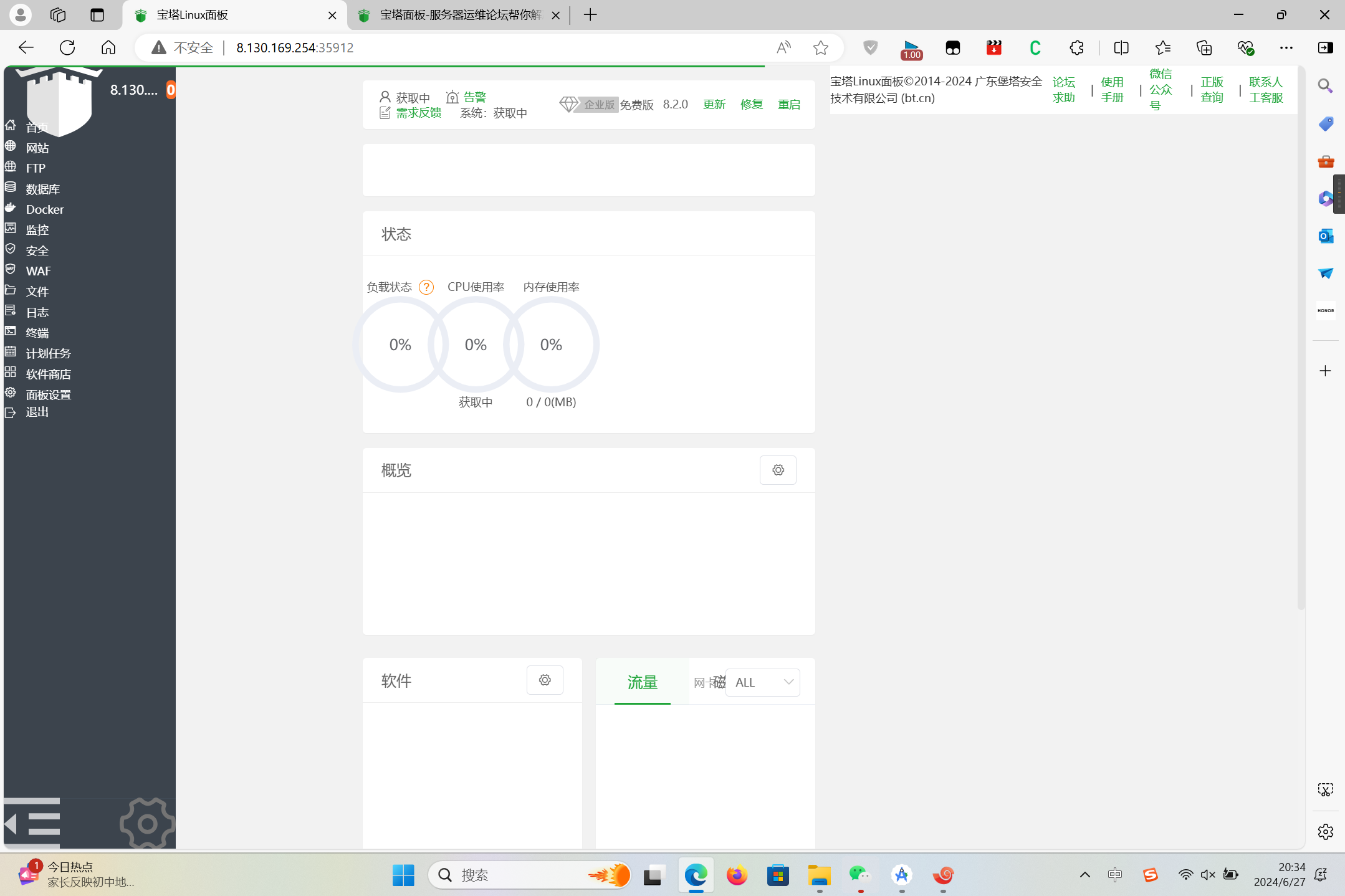Open the 软件 panel settings gear button
The height and width of the screenshot is (896, 1345).
tap(545, 680)
